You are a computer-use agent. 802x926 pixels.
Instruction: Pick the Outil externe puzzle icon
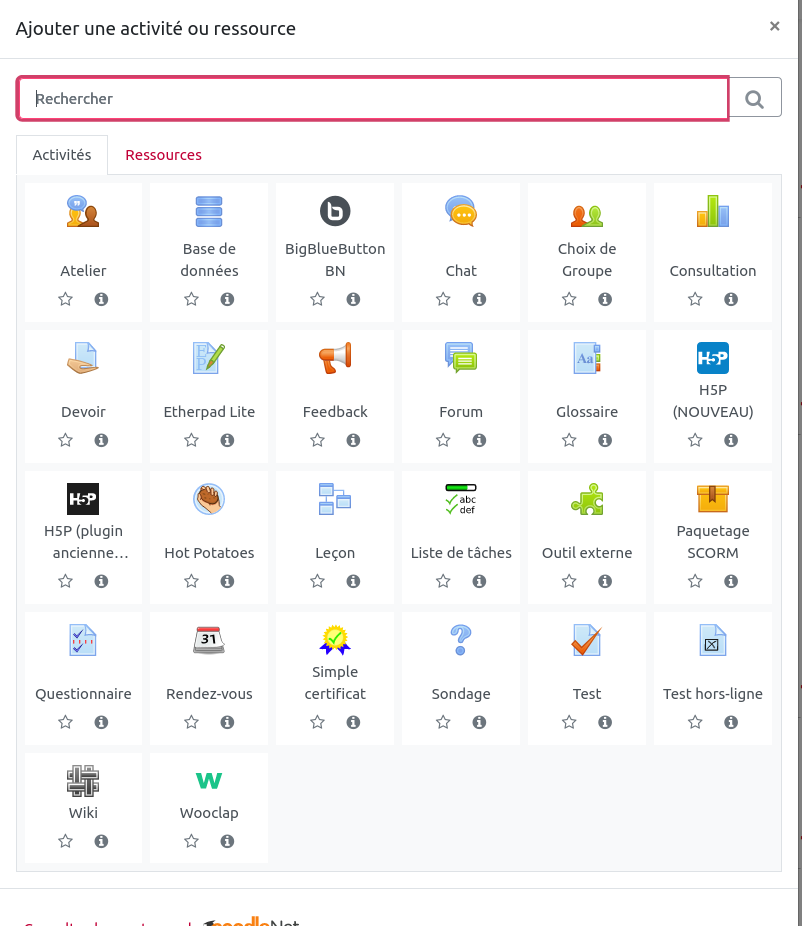tap(587, 498)
